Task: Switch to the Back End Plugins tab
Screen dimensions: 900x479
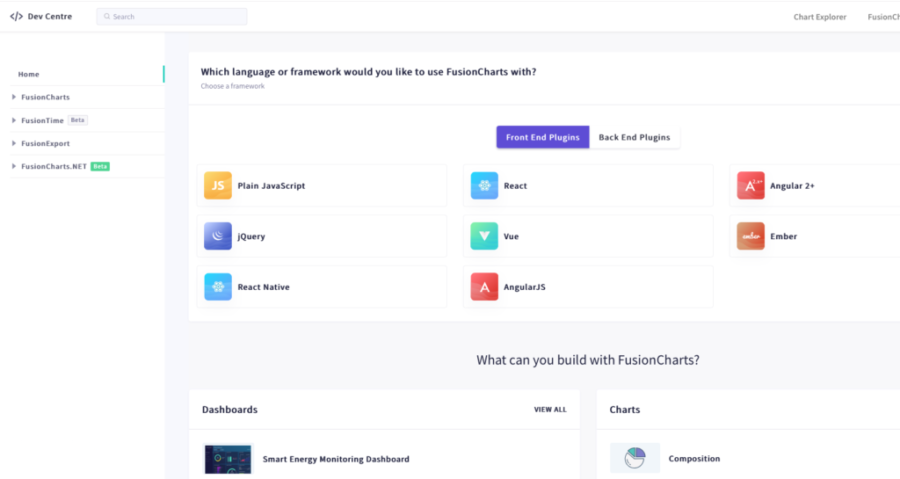Action: 634,137
